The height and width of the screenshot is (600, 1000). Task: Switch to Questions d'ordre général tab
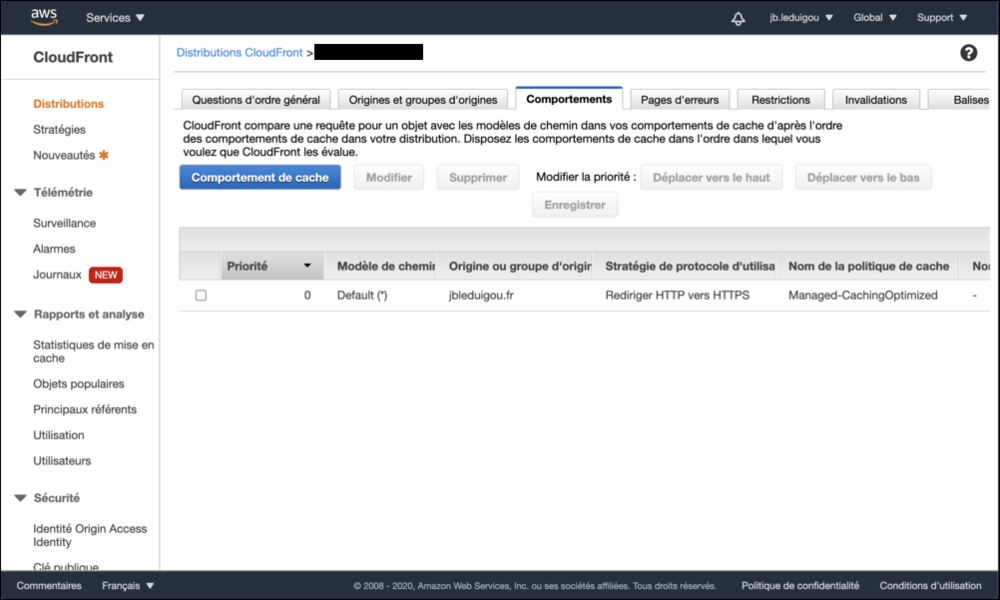click(x=256, y=99)
